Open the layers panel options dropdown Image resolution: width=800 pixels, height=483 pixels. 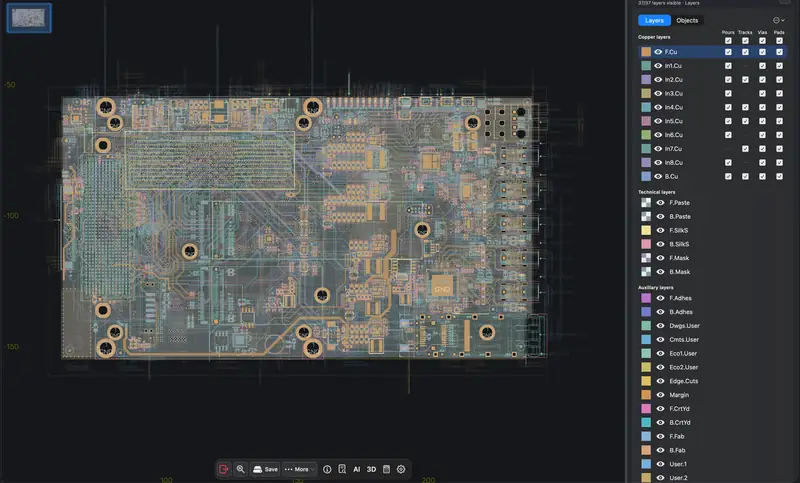(x=779, y=20)
